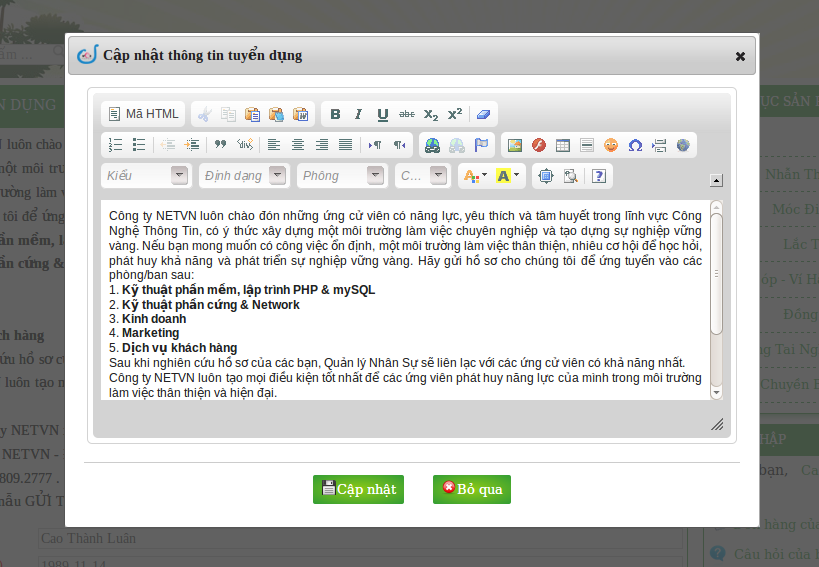The width and height of the screenshot is (819, 567).
Task: Insert a numbered list
Action: click(115, 145)
